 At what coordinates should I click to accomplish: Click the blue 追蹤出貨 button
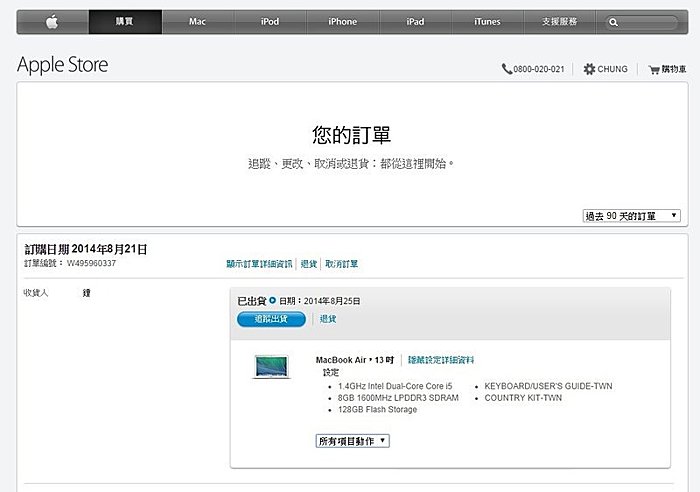(x=271, y=319)
